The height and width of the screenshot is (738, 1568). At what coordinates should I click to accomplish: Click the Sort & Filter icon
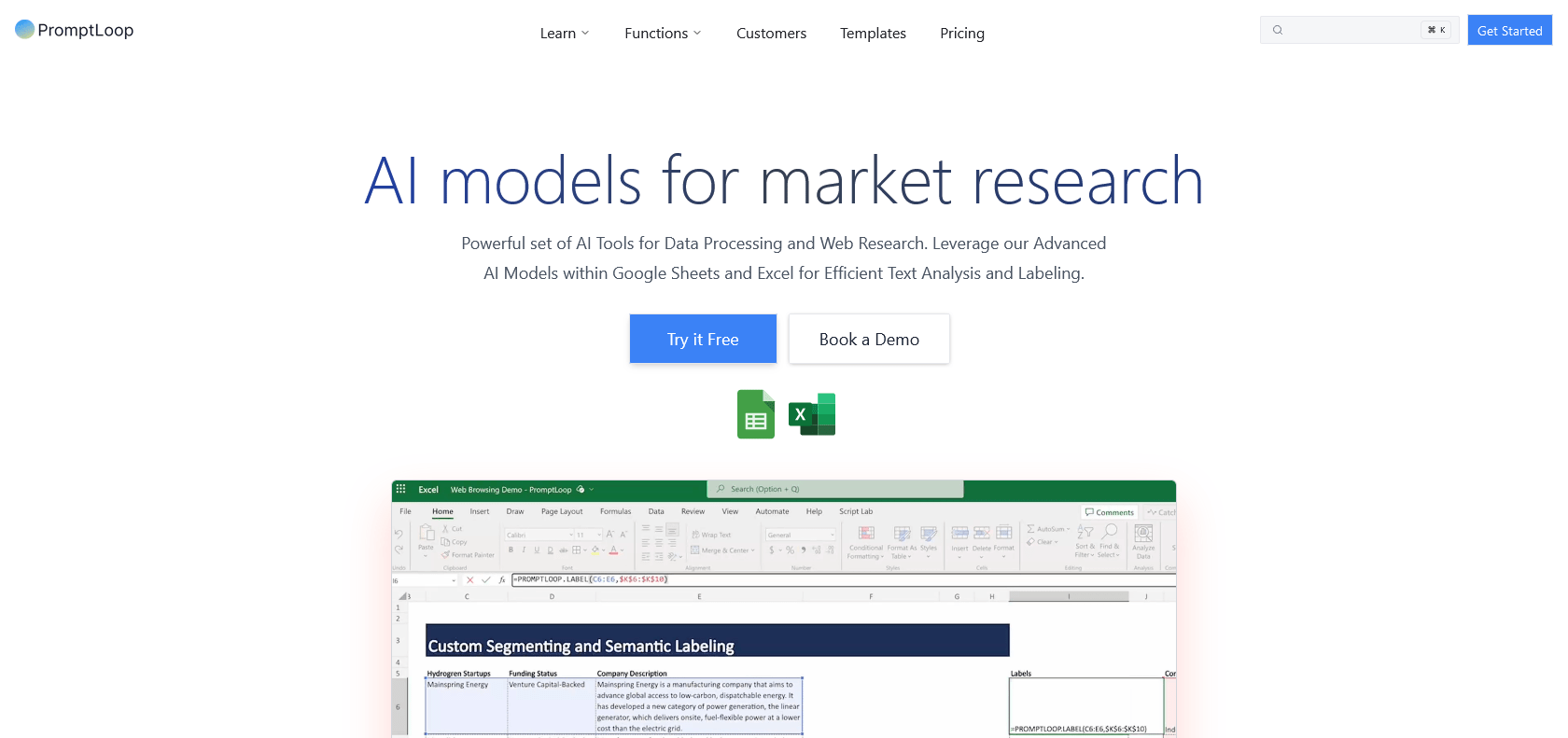click(1085, 531)
